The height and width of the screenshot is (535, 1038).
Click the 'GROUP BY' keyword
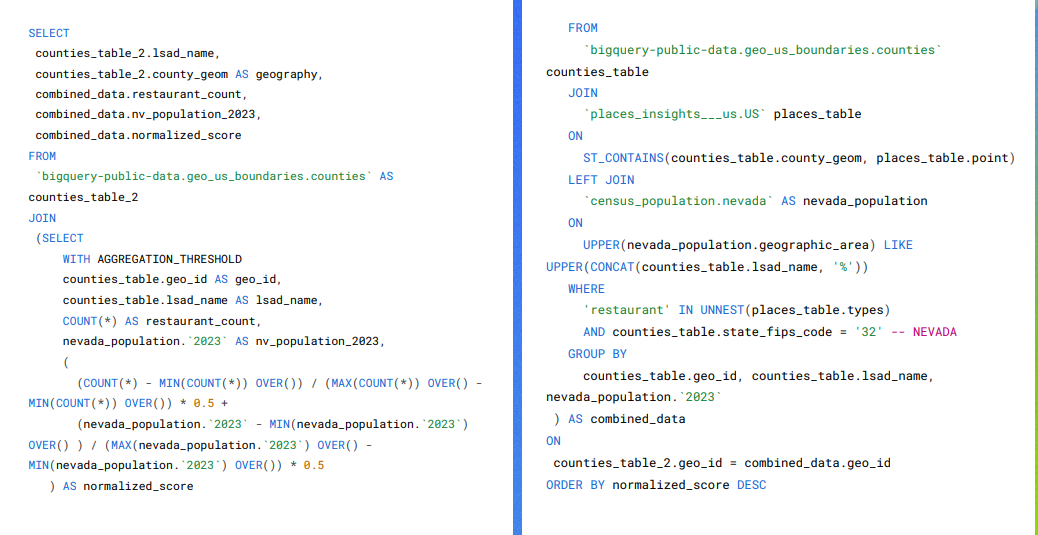pos(598,354)
